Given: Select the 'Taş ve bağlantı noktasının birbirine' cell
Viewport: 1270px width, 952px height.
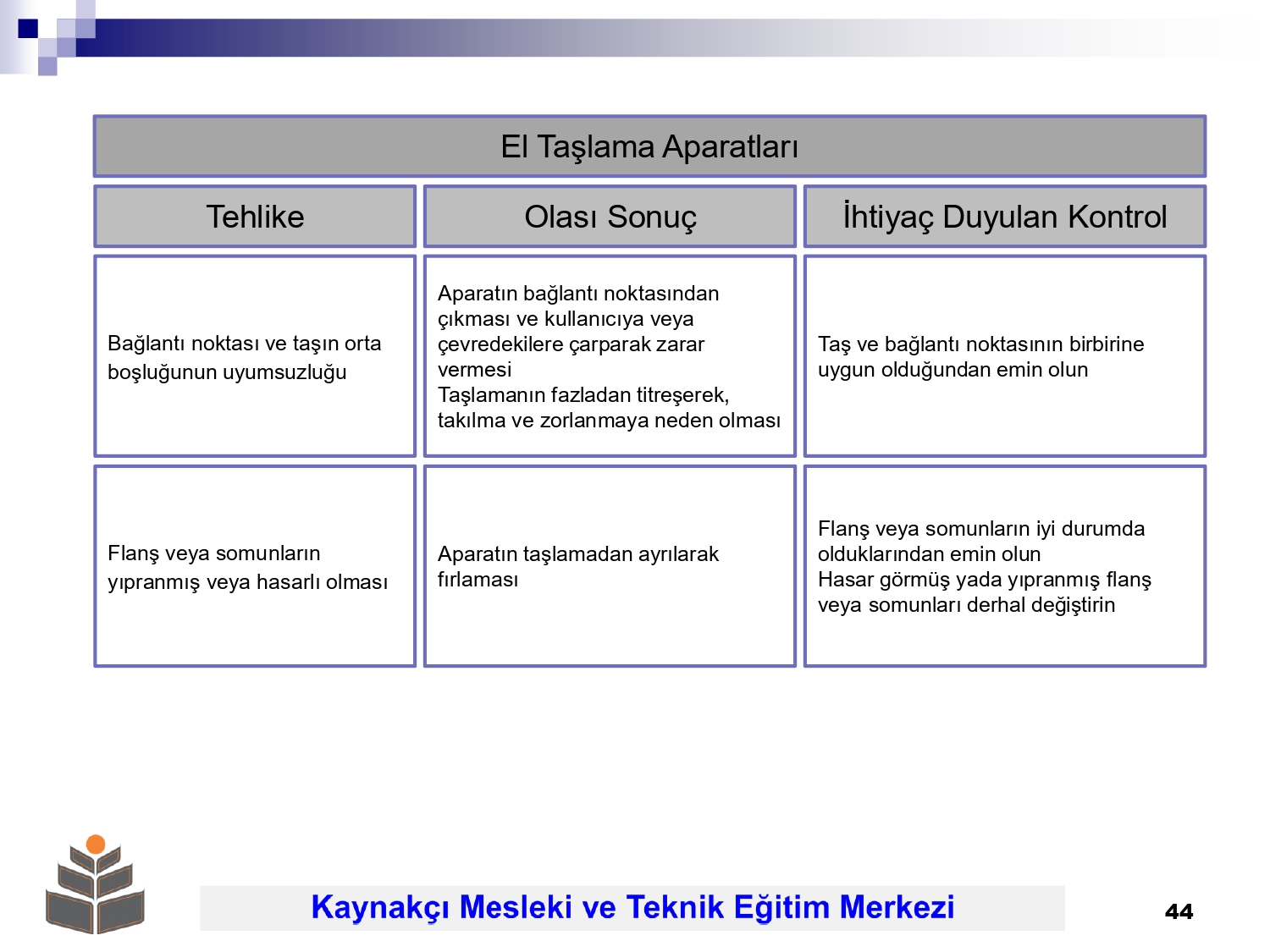Looking at the screenshot, I should point(1005,356).
